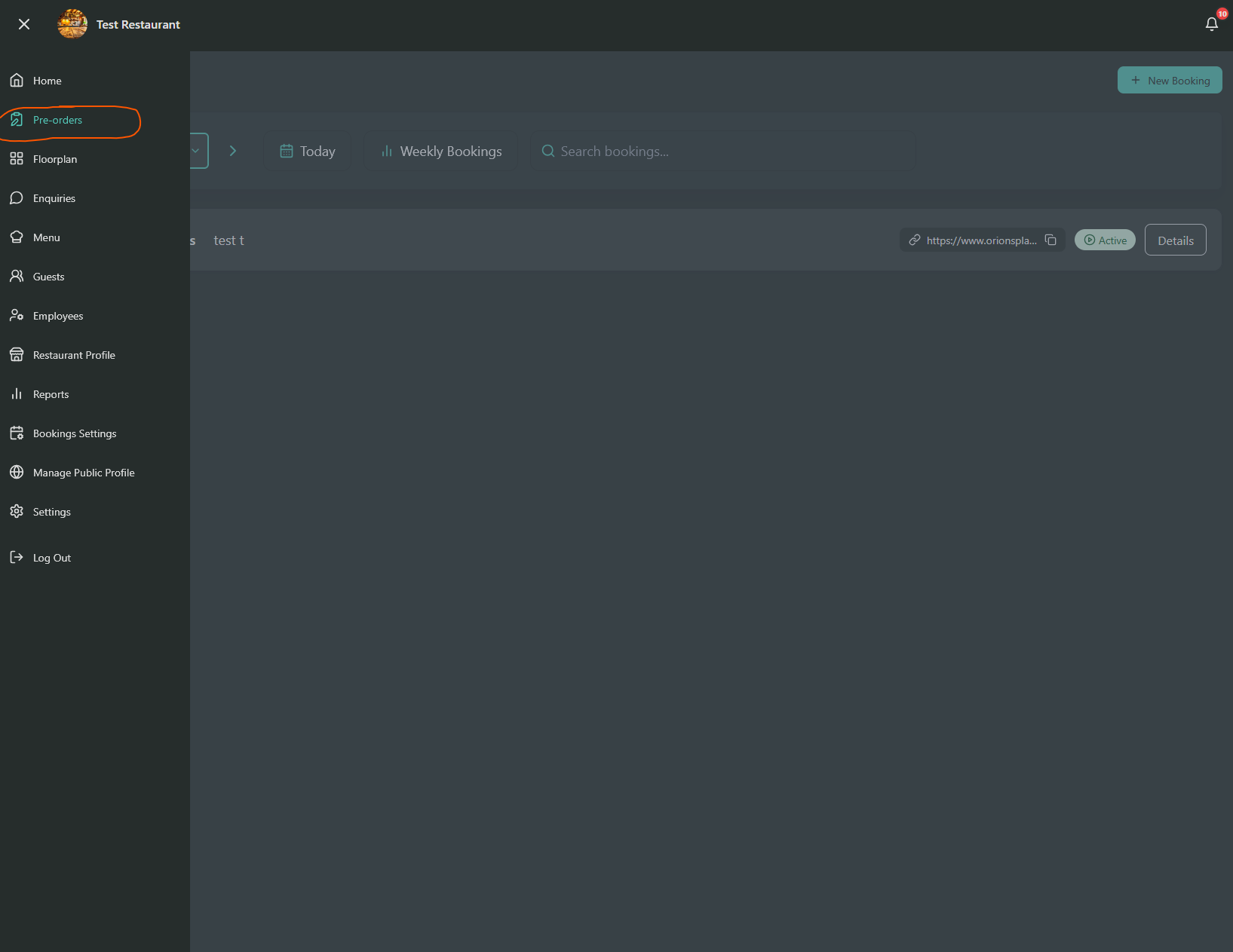Screen dimensions: 1233x952
Task: Click the Restaurant Profile storefront icon
Action: point(17,354)
